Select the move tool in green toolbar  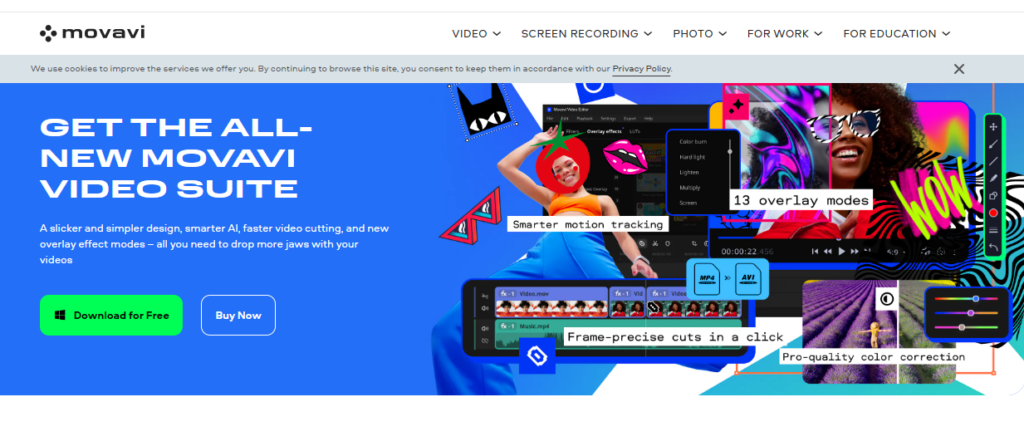click(993, 127)
